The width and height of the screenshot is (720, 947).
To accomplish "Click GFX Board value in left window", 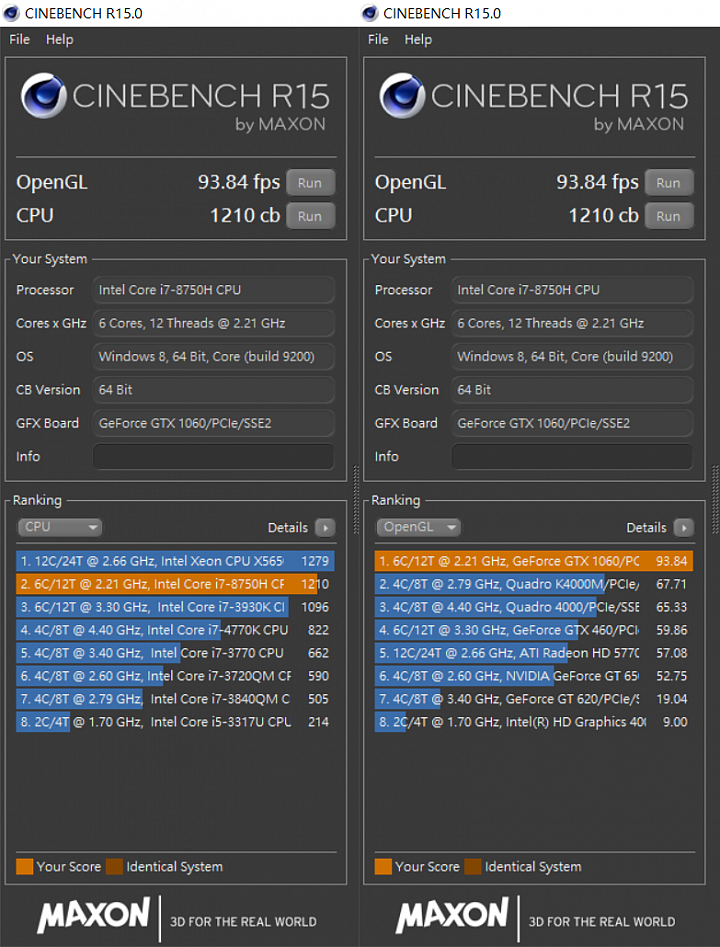I will (213, 423).
